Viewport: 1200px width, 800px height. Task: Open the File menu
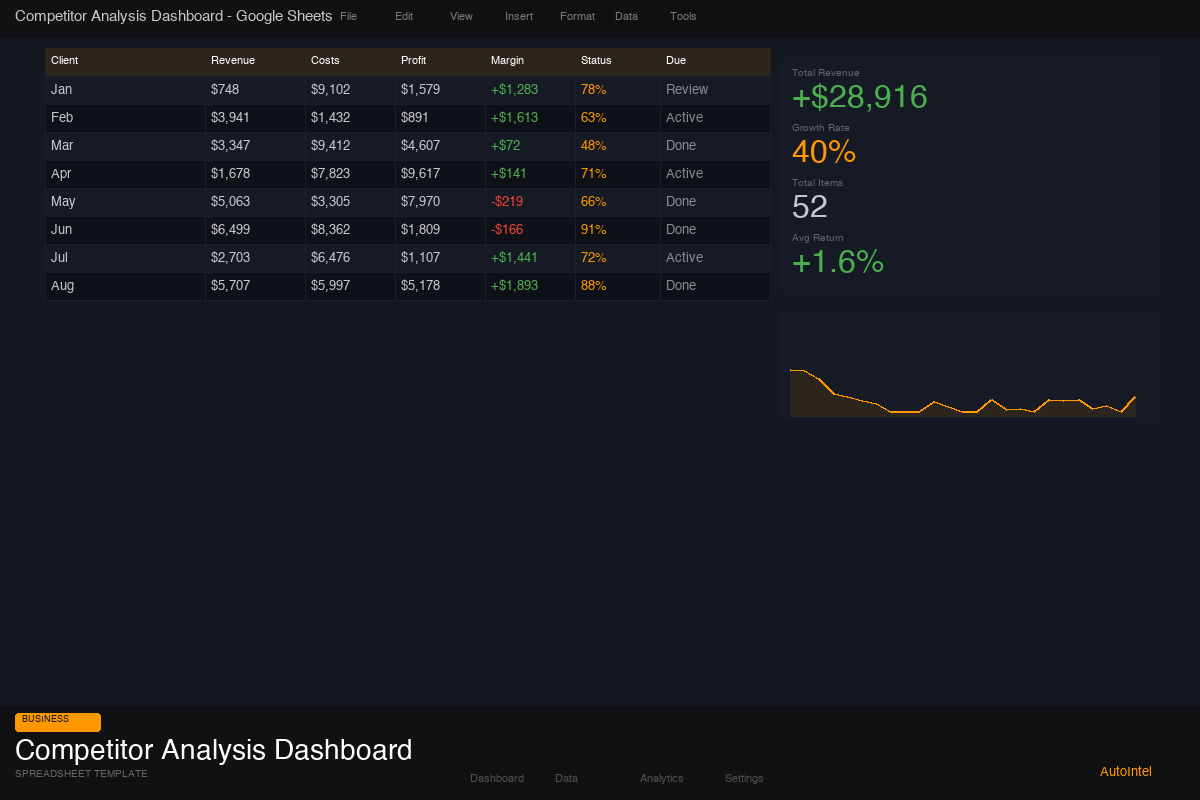click(348, 16)
